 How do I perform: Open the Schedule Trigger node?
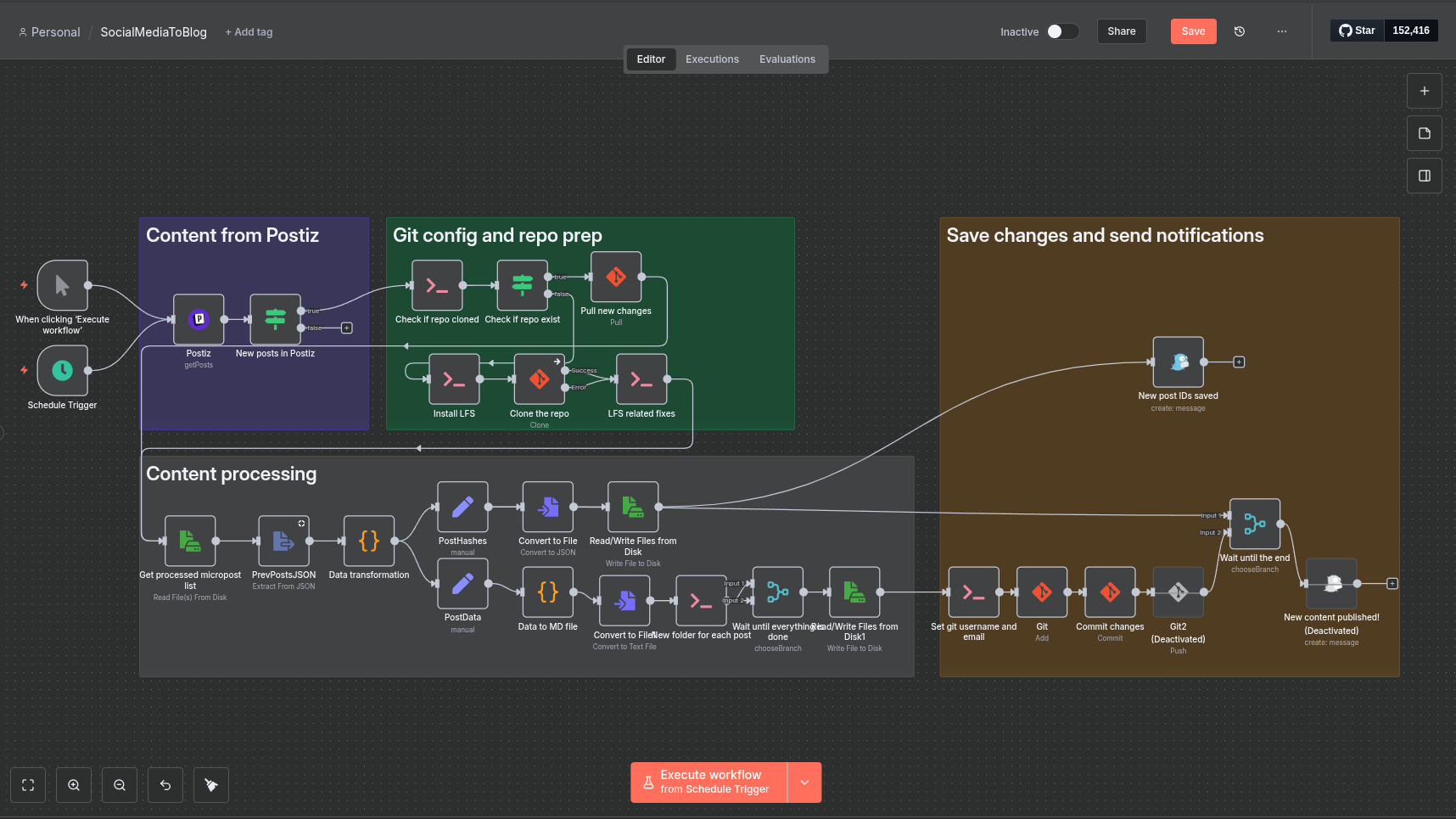(61, 371)
